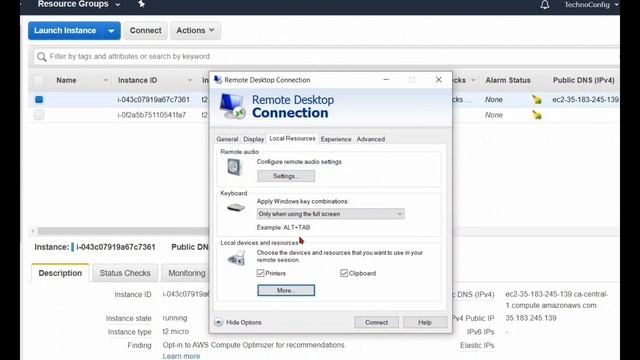Click the instance state value running
Image resolution: width=640 pixels, height=360 pixels.
[175, 318]
